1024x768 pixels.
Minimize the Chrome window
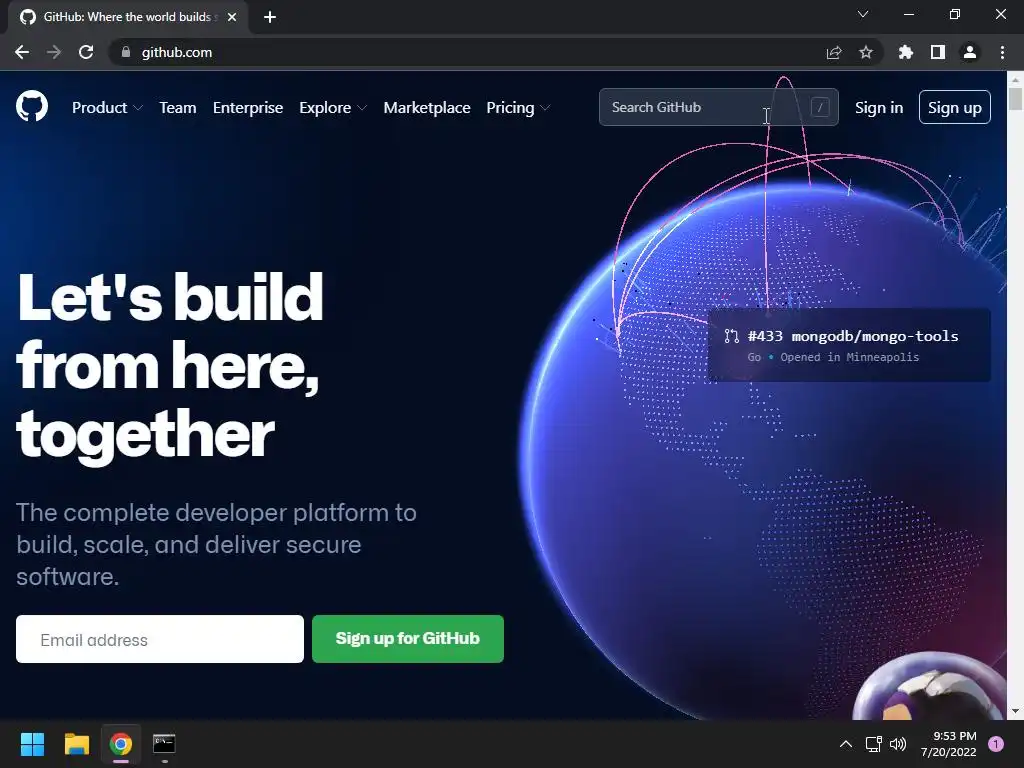click(909, 14)
